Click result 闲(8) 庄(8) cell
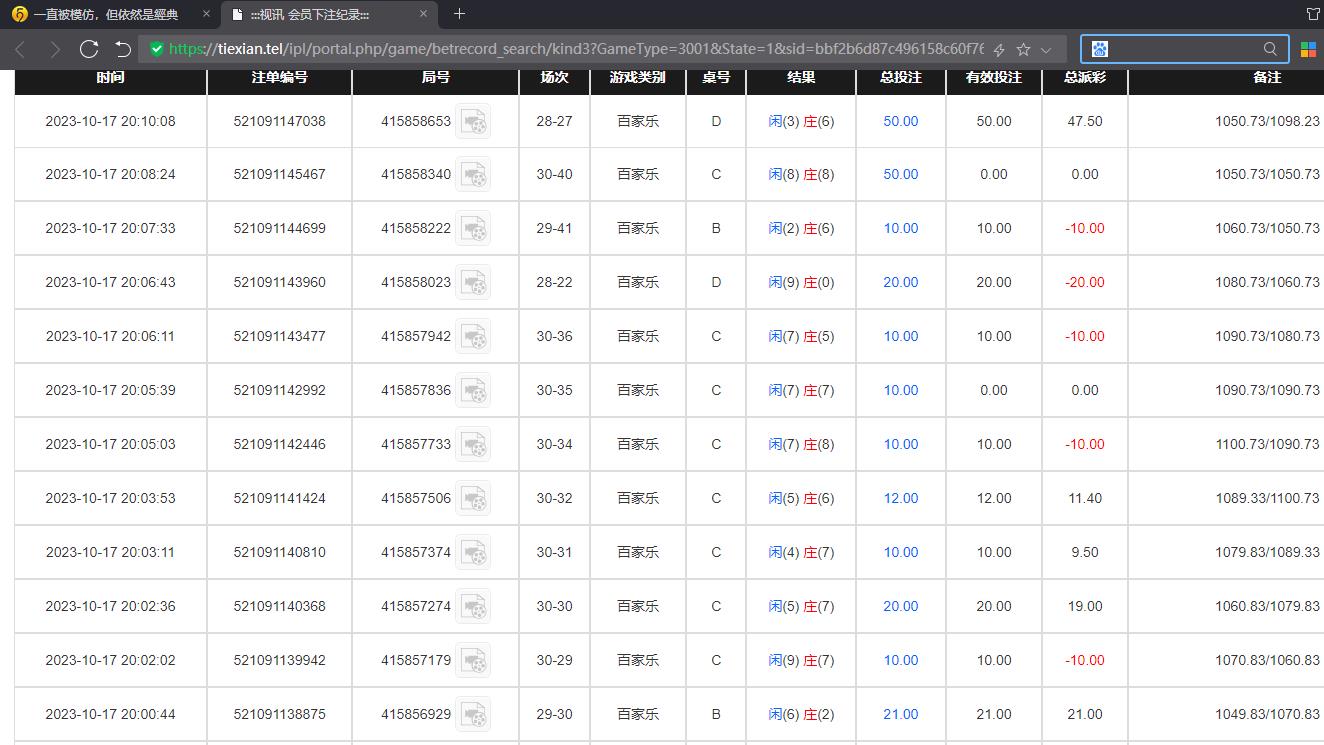This screenshot has width=1324, height=745. 801,174
